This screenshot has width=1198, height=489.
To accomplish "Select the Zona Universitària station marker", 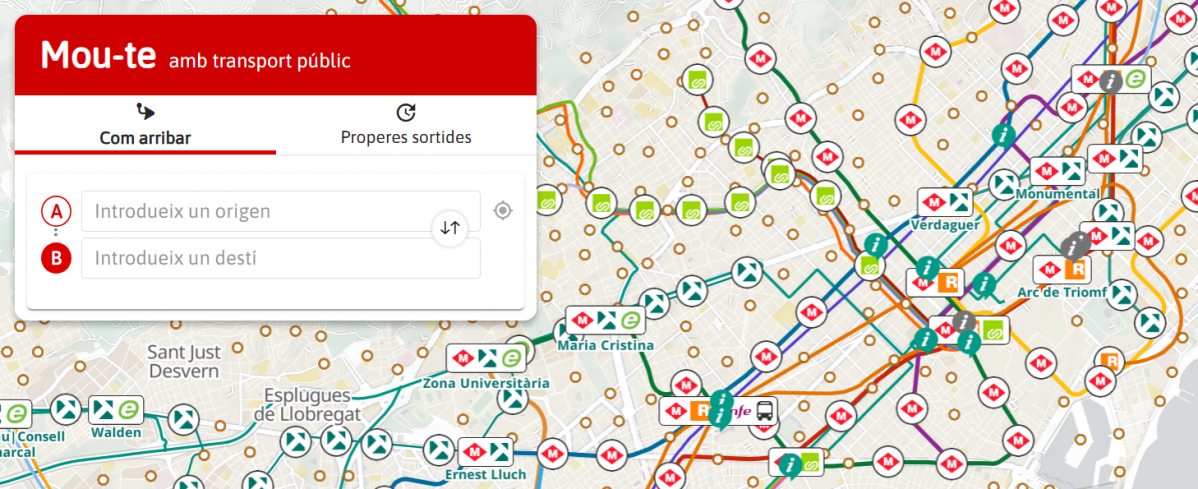I will pyautogui.click(x=486, y=359).
